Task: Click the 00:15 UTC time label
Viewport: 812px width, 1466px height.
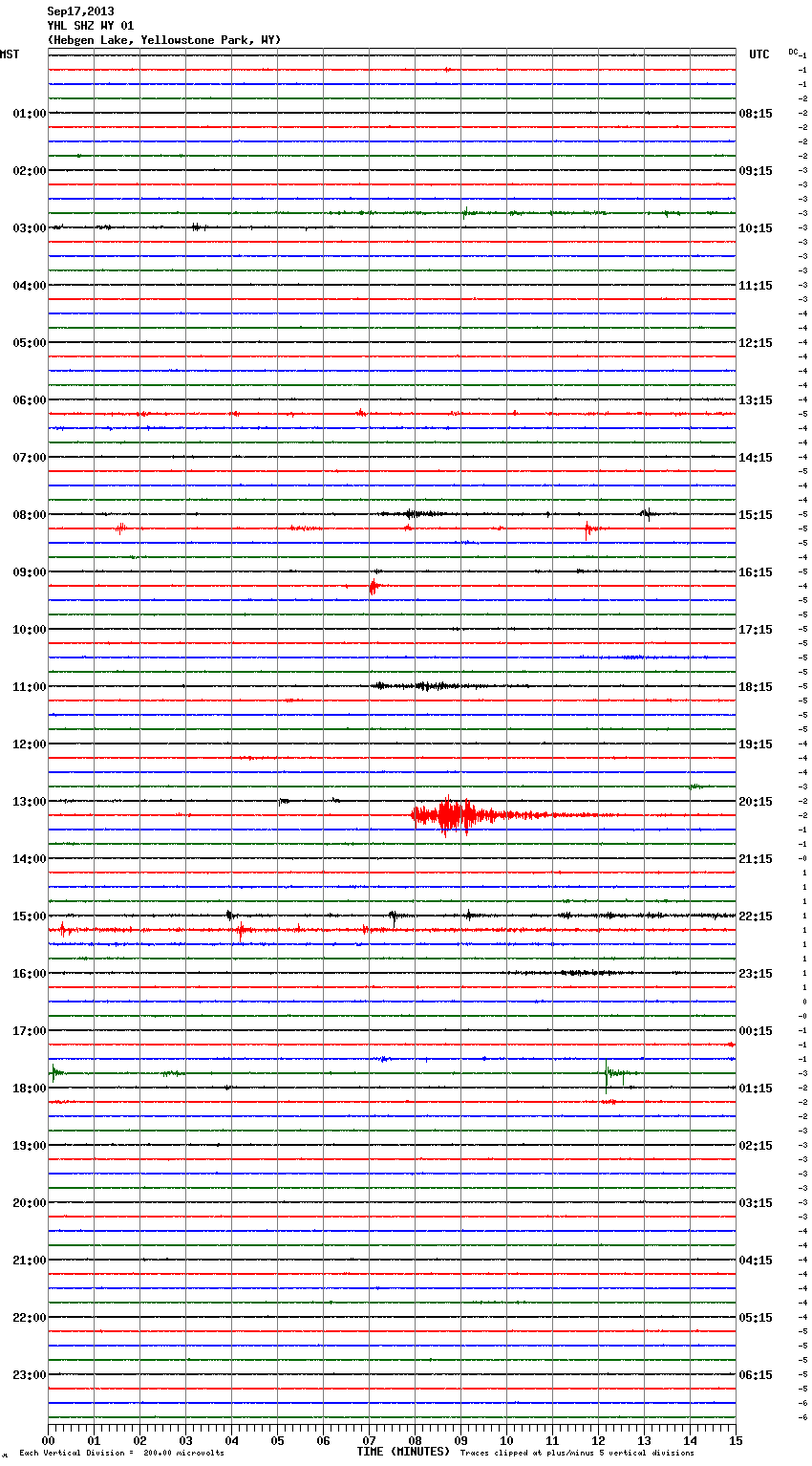Action: pyautogui.click(x=756, y=1031)
